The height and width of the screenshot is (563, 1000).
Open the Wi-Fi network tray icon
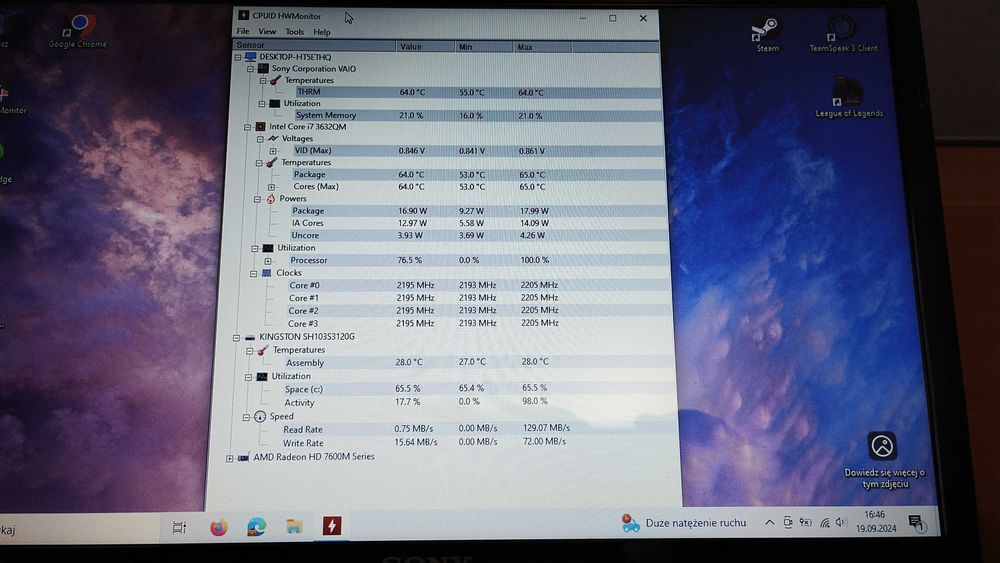pyautogui.click(x=825, y=523)
